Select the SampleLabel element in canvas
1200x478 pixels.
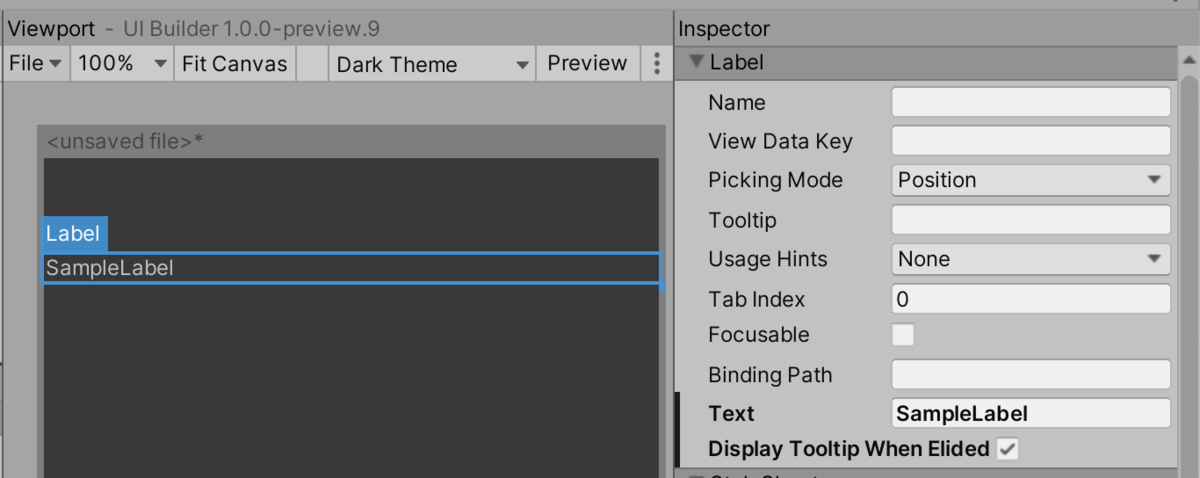(x=350, y=268)
